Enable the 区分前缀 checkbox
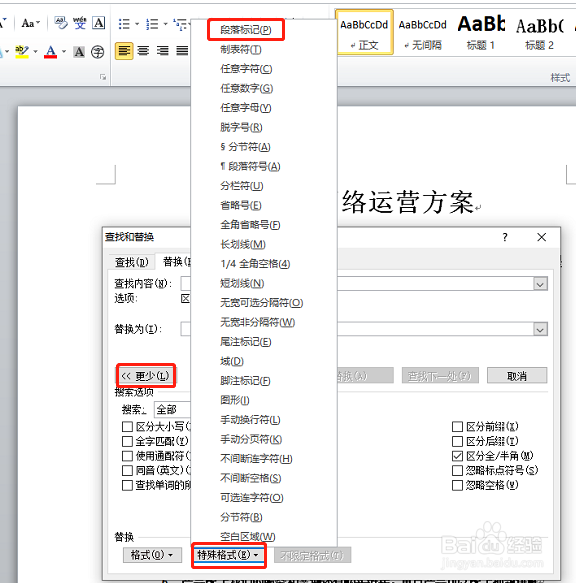 [457, 426]
